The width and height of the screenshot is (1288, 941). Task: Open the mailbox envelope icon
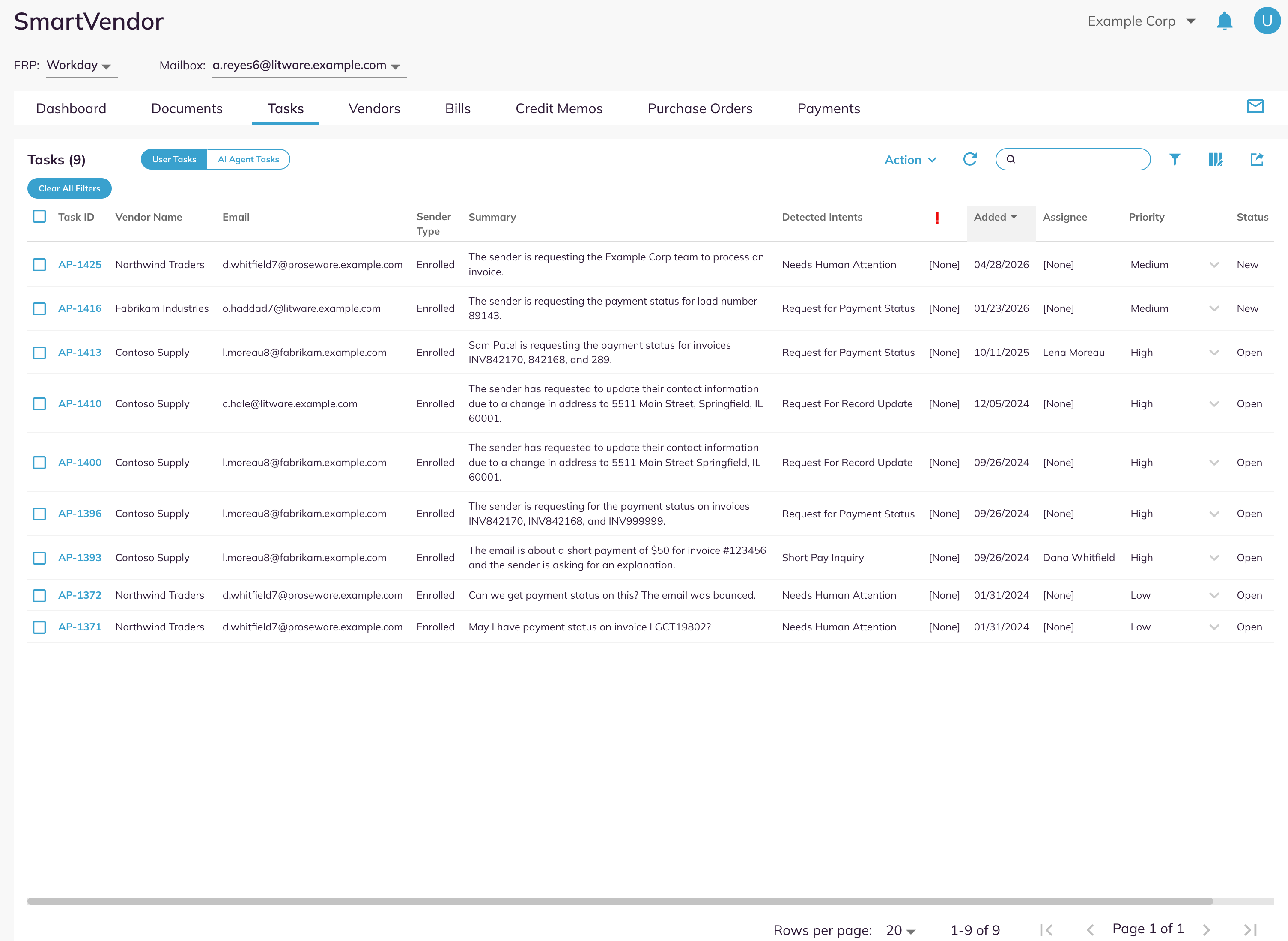(1255, 107)
